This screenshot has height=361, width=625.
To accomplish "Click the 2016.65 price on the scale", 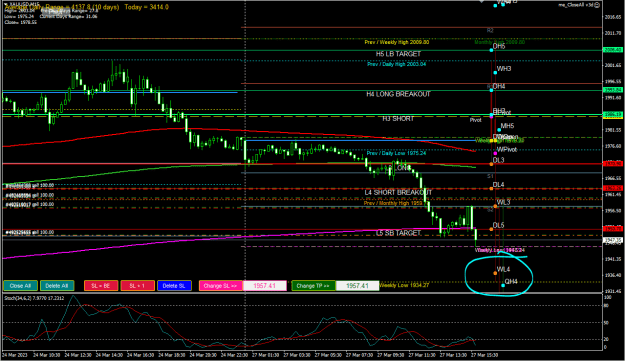I will (613, 17).
